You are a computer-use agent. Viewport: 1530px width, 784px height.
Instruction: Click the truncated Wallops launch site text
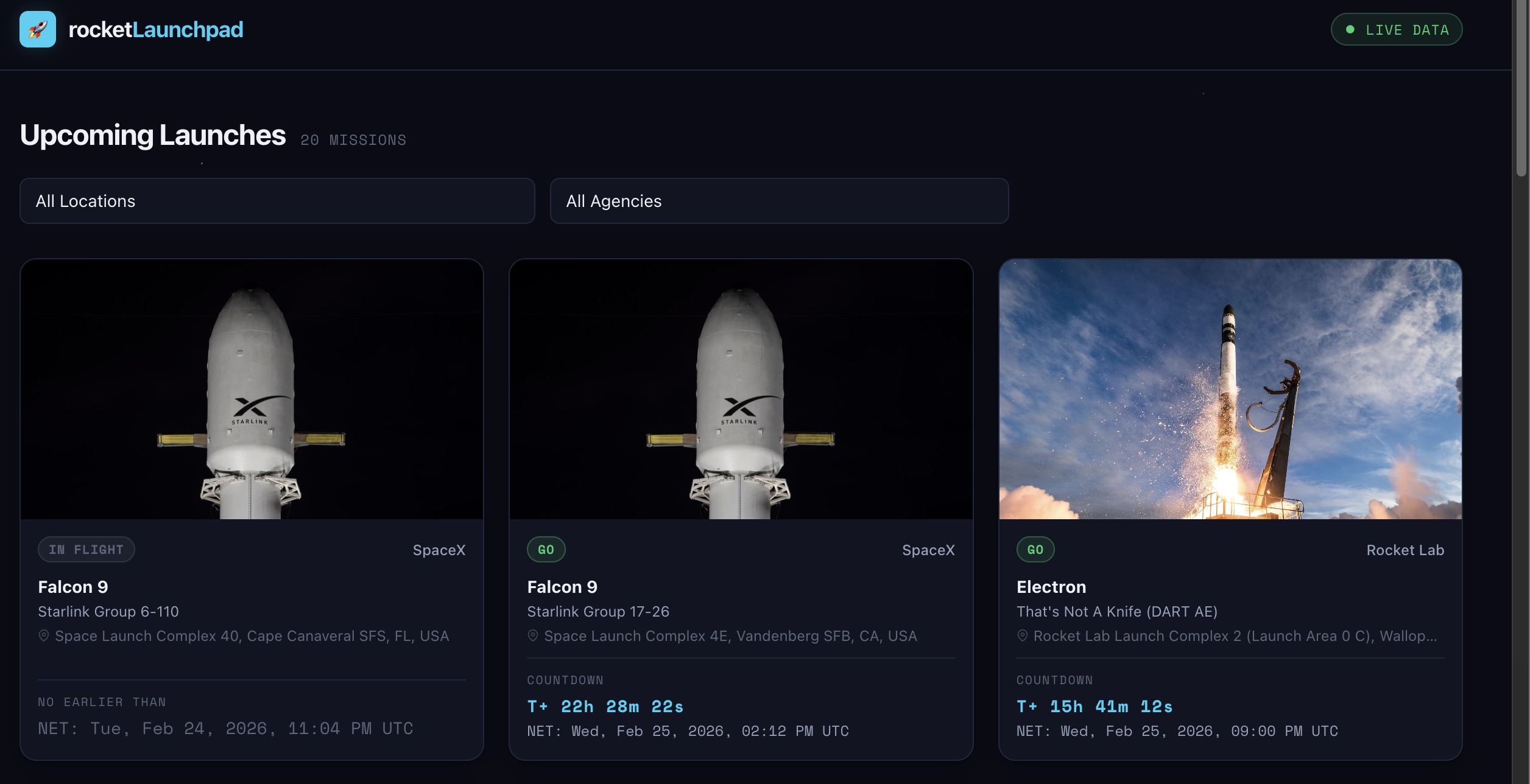pyautogui.click(x=1230, y=635)
